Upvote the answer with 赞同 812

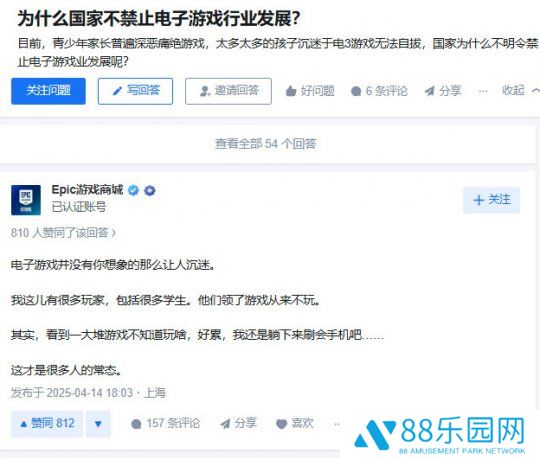pos(47,424)
